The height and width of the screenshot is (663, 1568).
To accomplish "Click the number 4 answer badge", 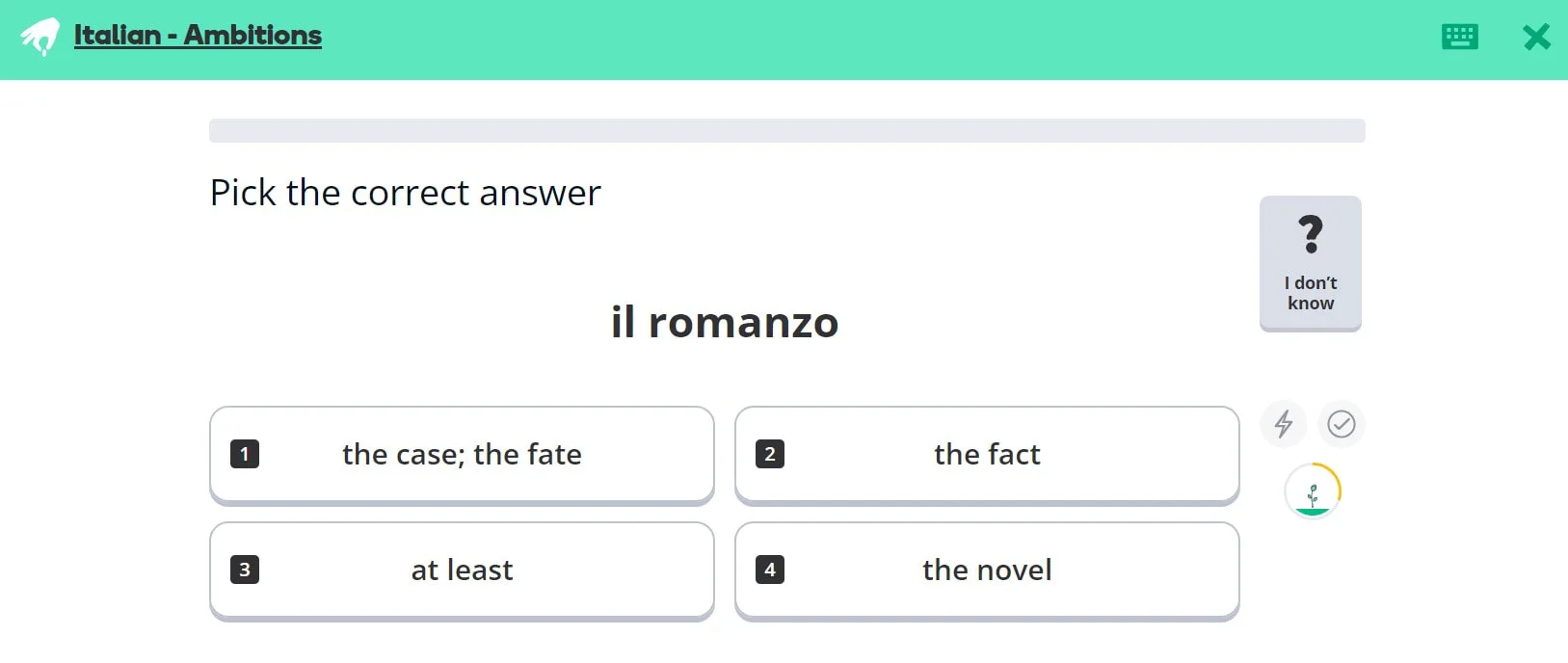I will click(x=770, y=570).
